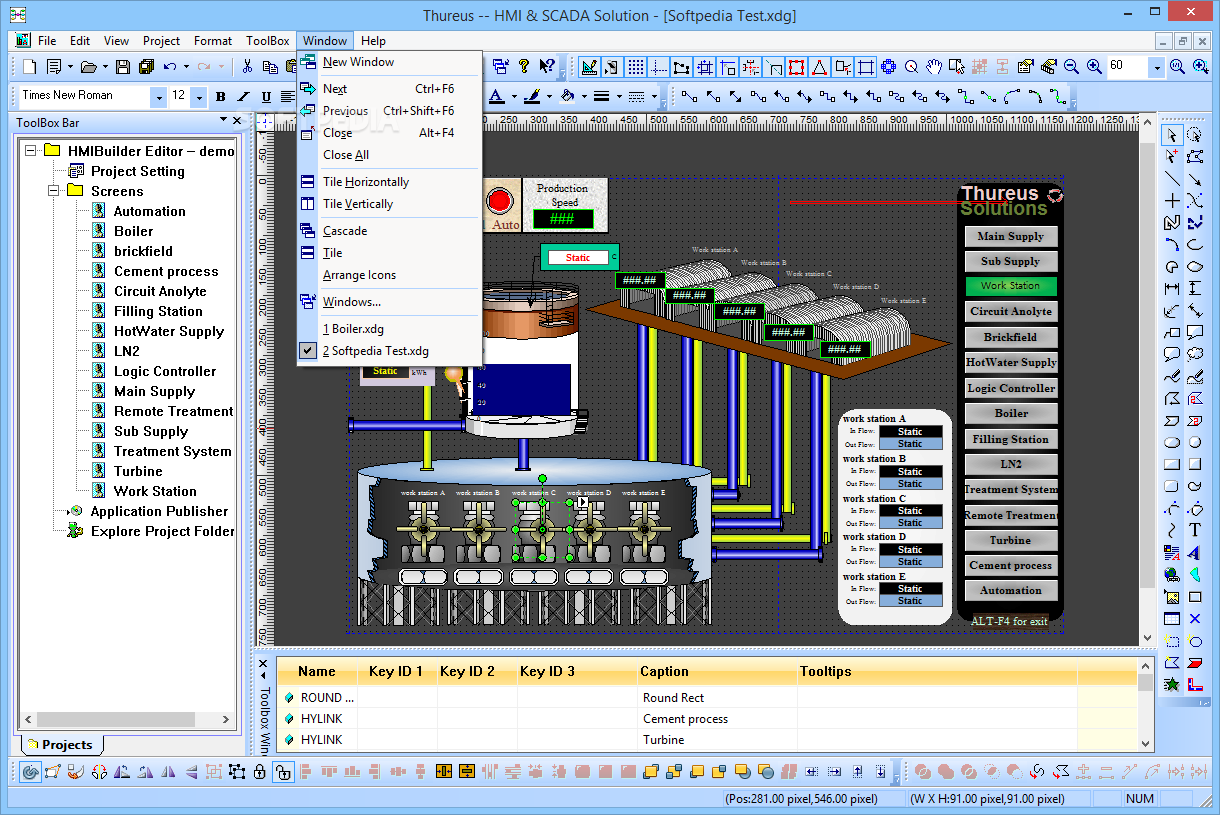Click the green Work Station canvas button
Screen dimensions: 1220x815
[x=1010, y=286]
